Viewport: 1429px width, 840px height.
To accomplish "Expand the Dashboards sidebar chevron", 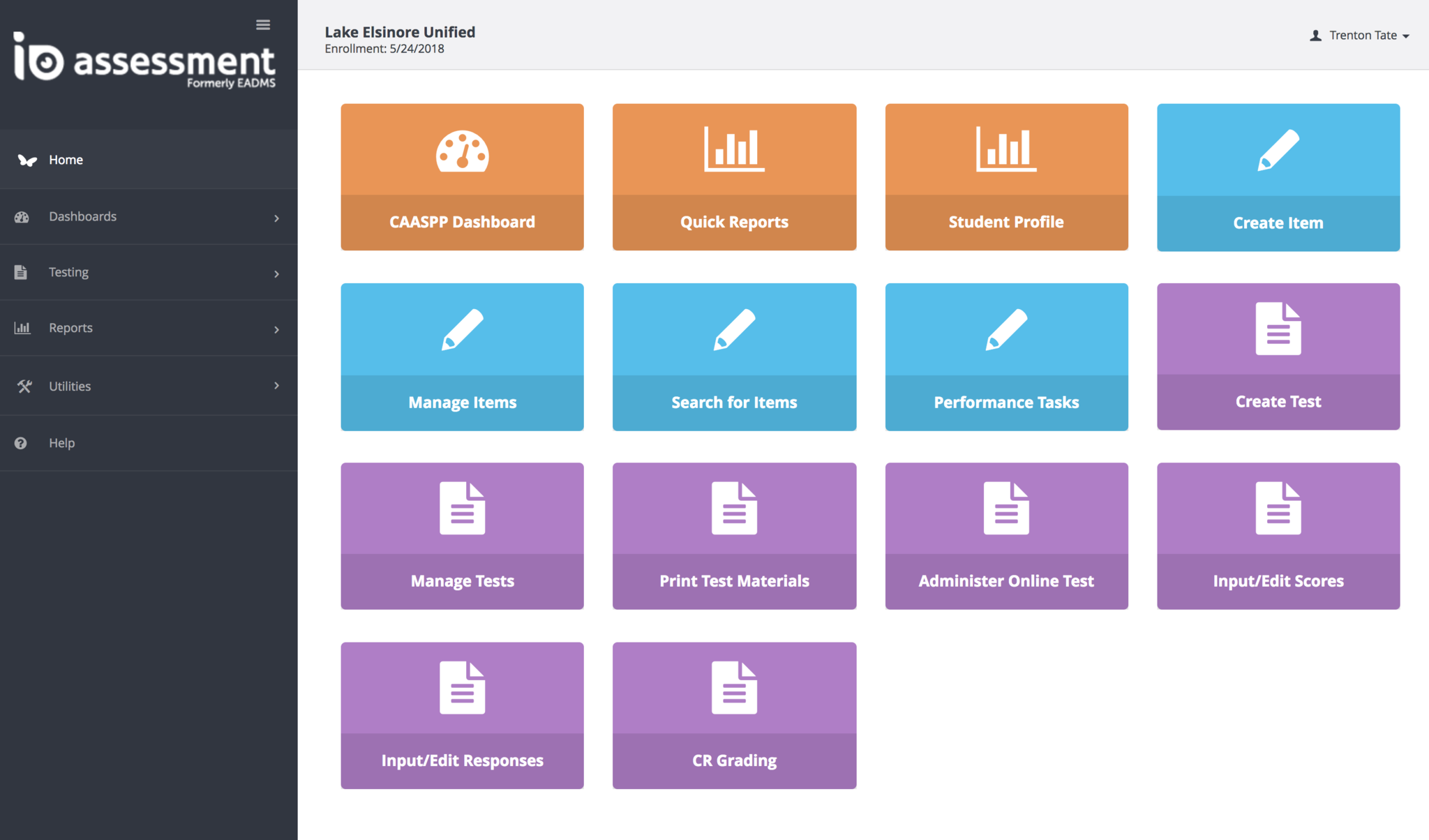I will [x=277, y=218].
